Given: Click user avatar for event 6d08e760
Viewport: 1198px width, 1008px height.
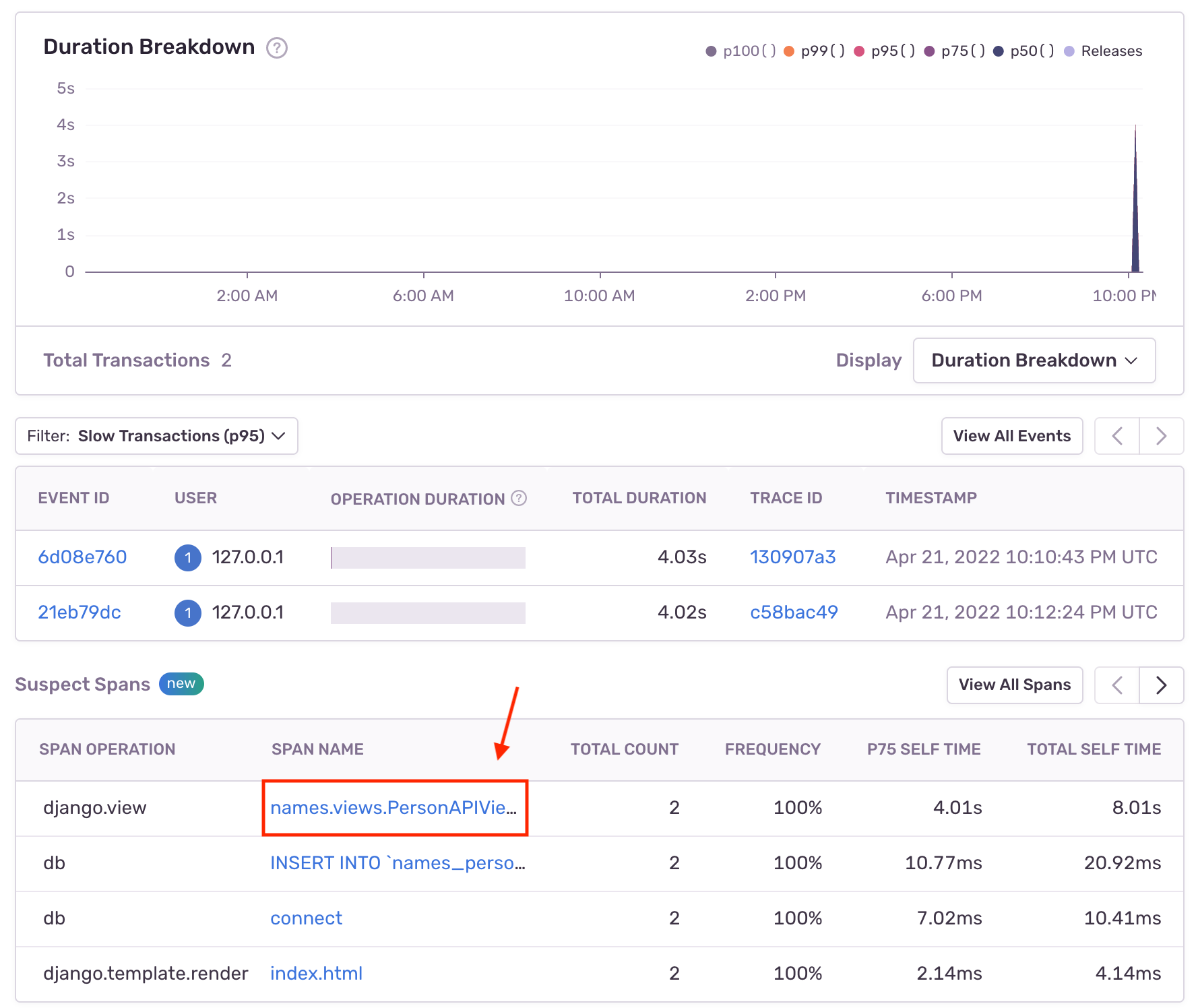Looking at the screenshot, I should point(188,558).
